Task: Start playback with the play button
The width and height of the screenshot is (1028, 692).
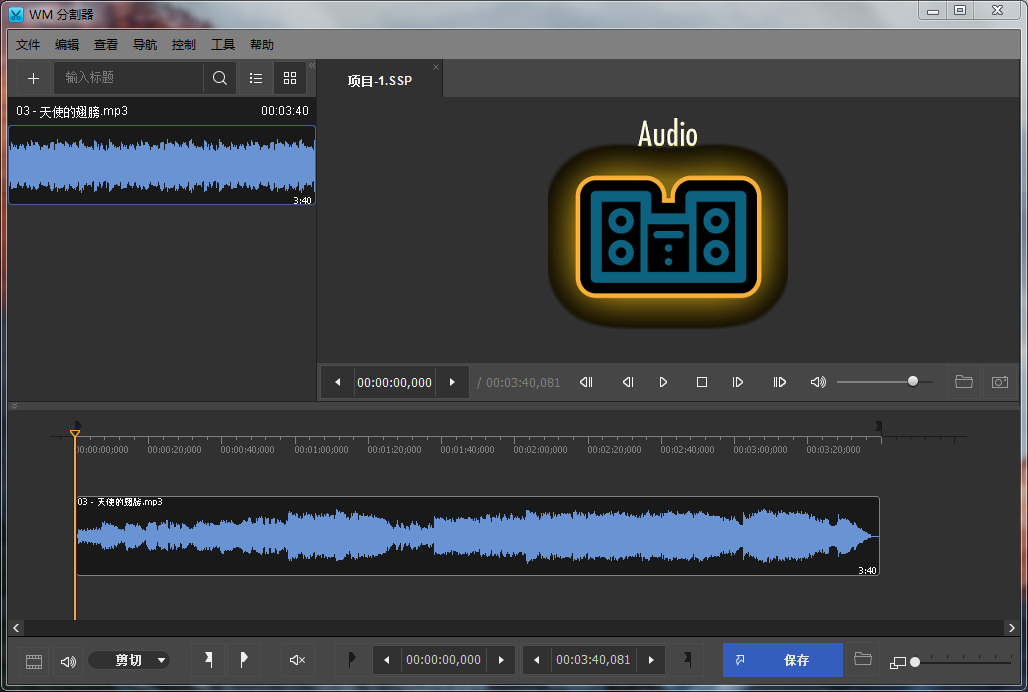Action: pyautogui.click(x=663, y=382)
